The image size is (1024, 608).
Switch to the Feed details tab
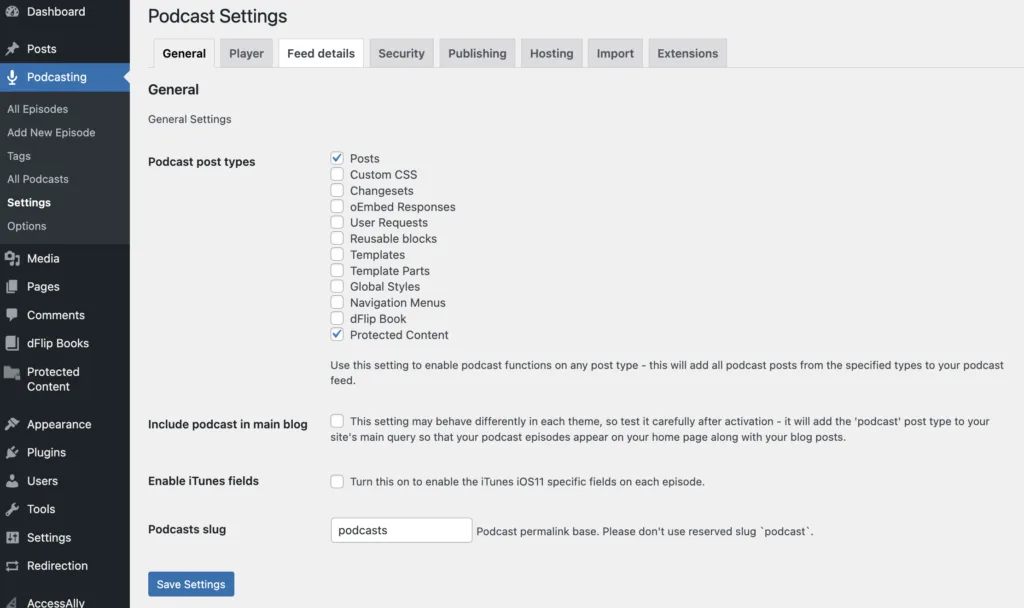(x=320, y=53)
